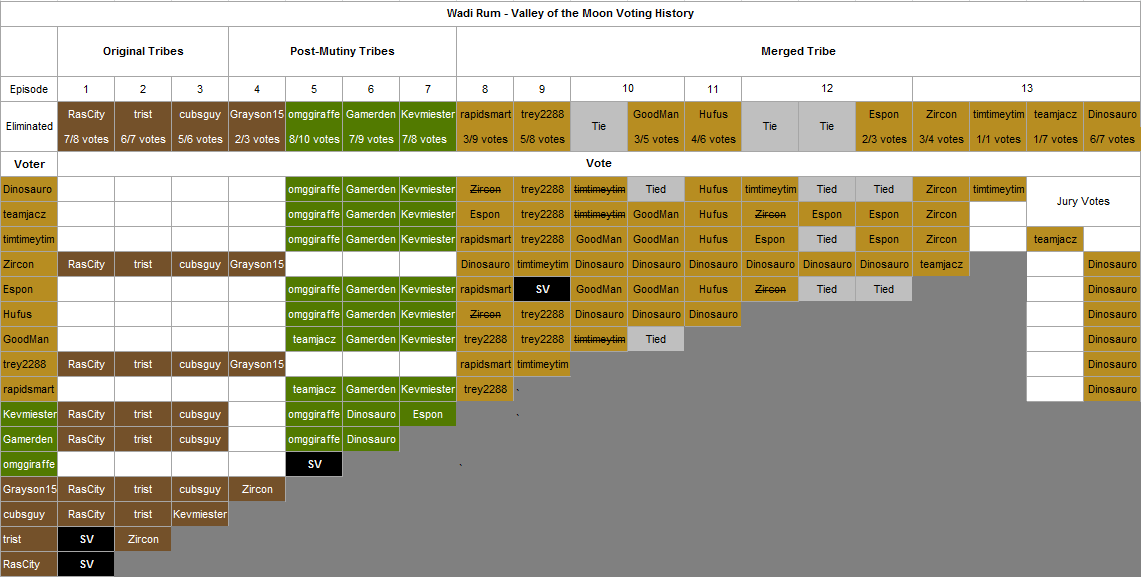Click timtimeytim vote in Zircon's row
Screen dimensions: 1141x577
[x=541, y=264]
